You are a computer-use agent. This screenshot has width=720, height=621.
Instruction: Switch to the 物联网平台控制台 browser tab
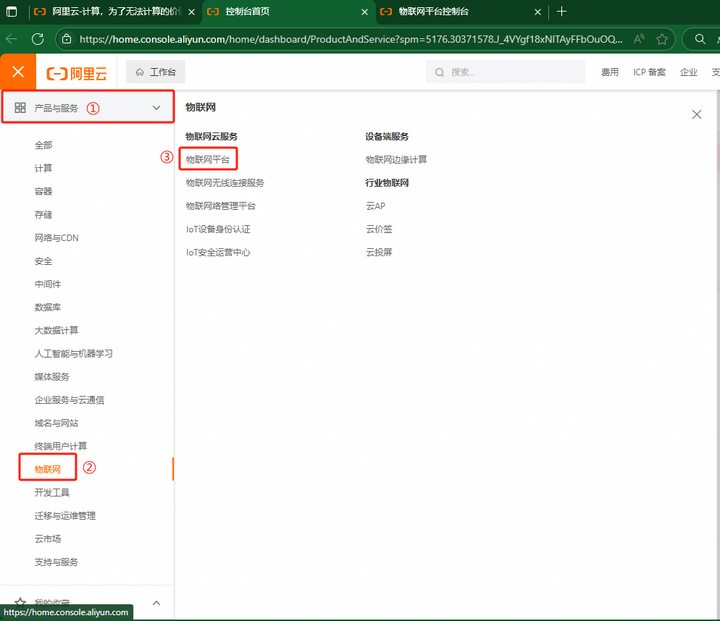coord(461,11)
